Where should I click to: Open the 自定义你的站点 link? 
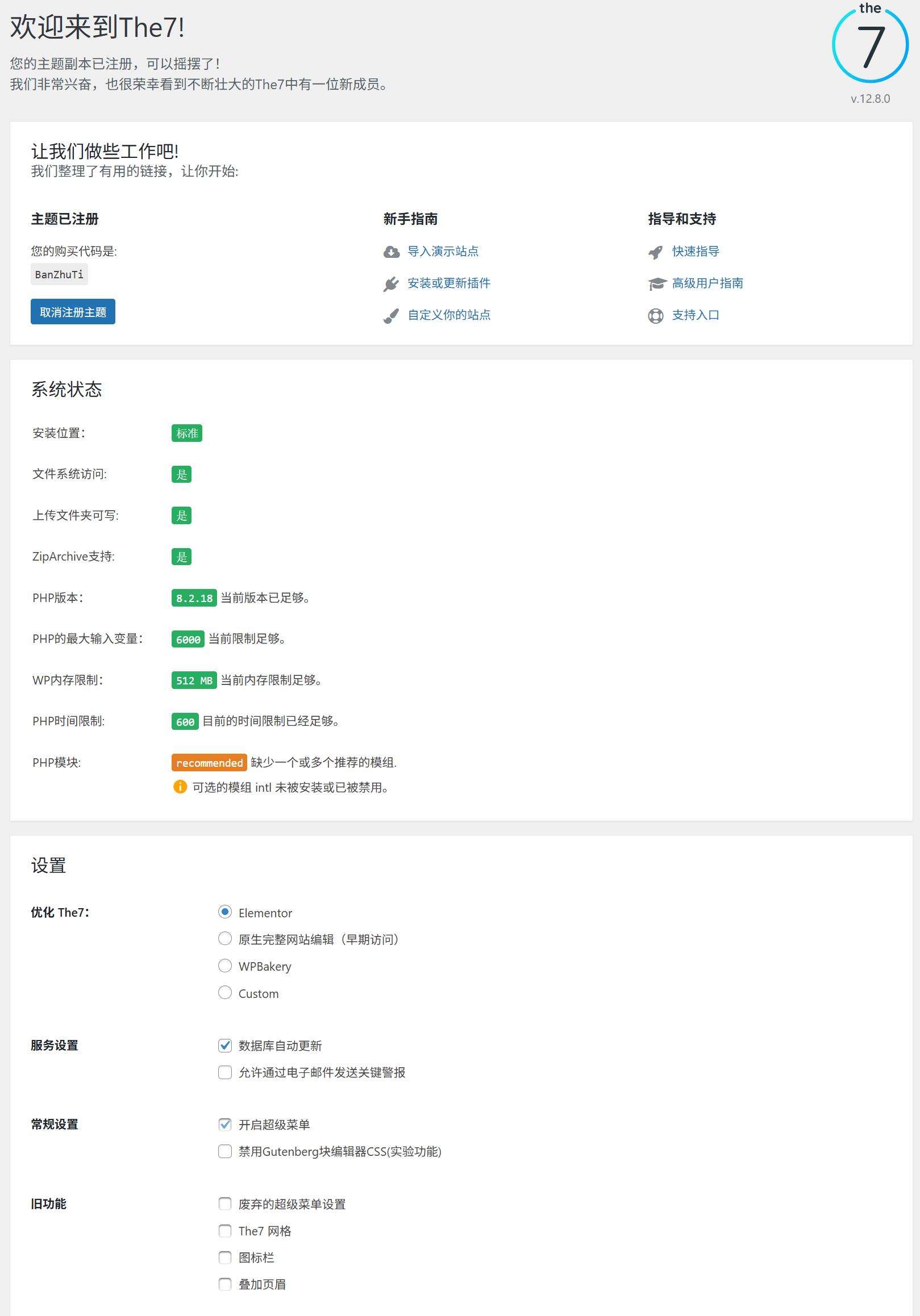(x=448, y=315)
